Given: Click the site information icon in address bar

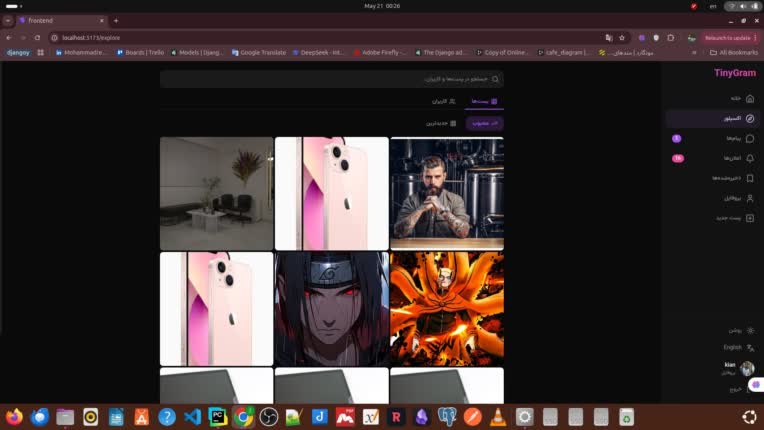Looking at the screenshot, I should tap(55, 37).
